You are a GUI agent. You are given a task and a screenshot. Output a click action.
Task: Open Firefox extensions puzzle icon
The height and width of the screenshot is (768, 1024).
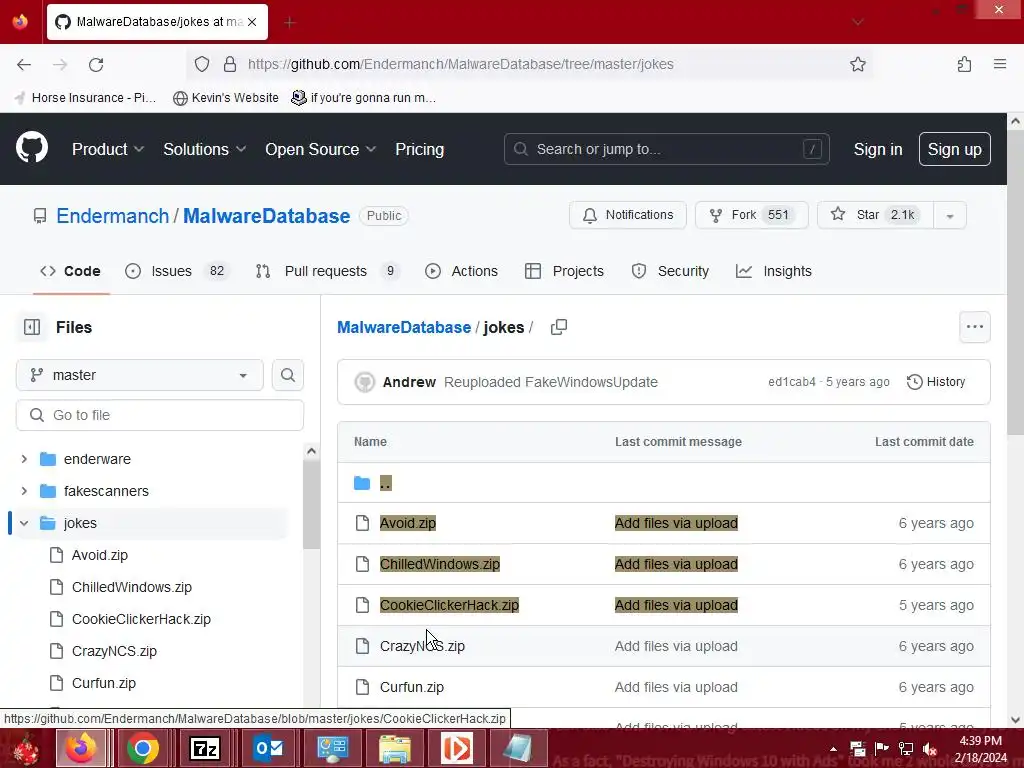(x=964, y=64)
